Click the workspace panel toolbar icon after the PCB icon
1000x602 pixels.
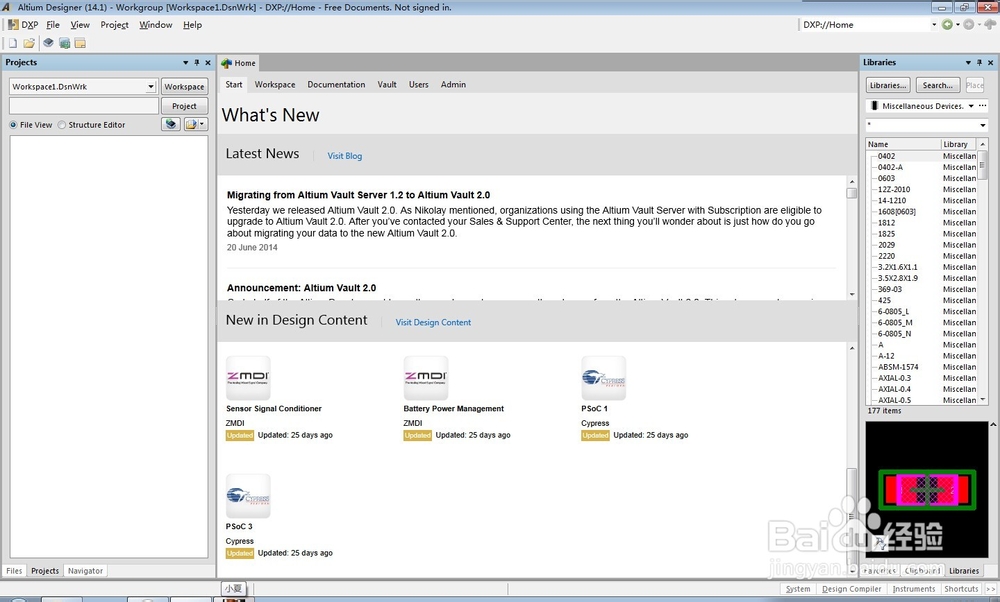(x=80, y=43)
